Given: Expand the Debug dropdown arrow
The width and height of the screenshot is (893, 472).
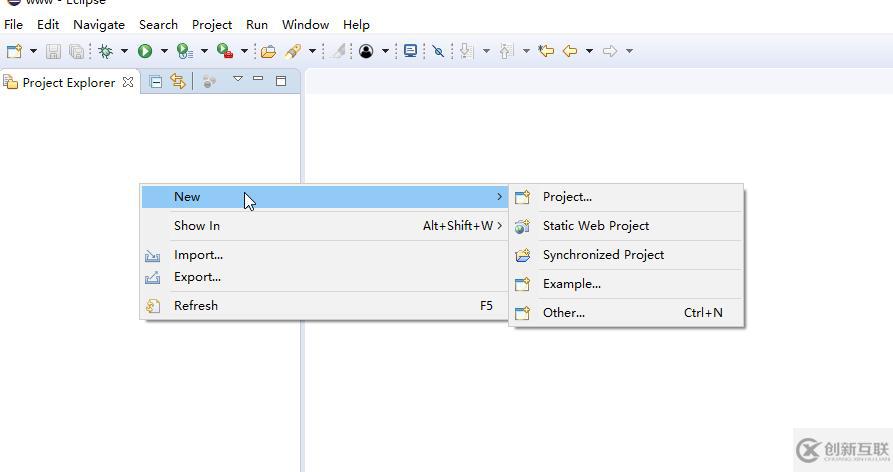Looking at the screenshot, I should point(124,51).
